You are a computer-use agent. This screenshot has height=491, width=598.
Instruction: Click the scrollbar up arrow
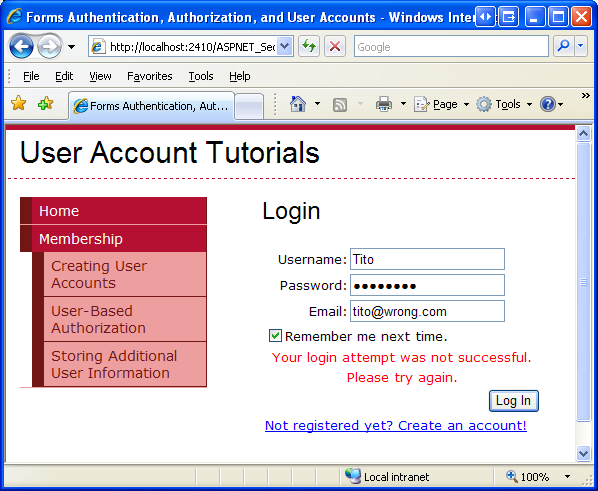[x=583, y=134]
